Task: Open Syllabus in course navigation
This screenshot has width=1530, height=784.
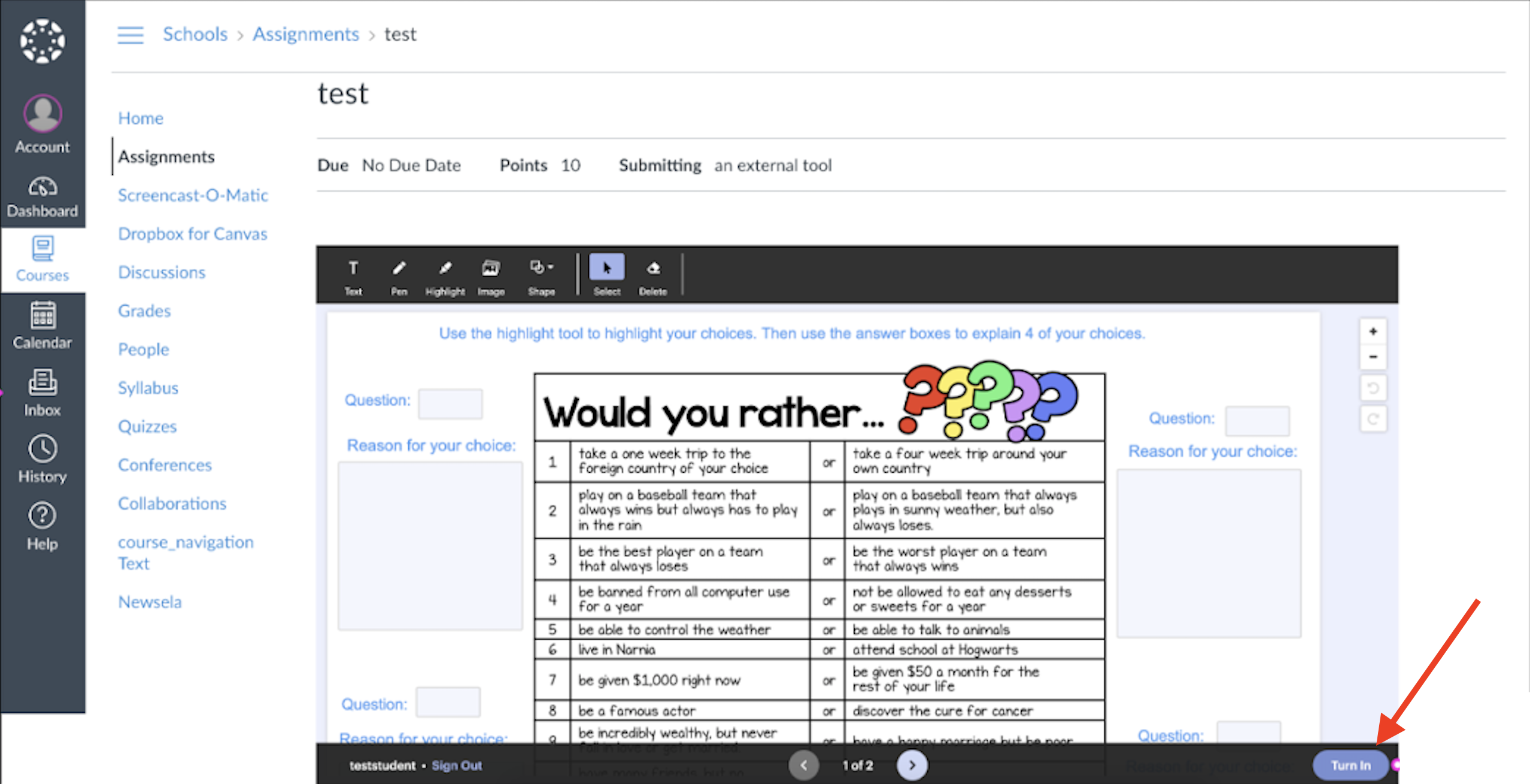Action: coord(148,388)
